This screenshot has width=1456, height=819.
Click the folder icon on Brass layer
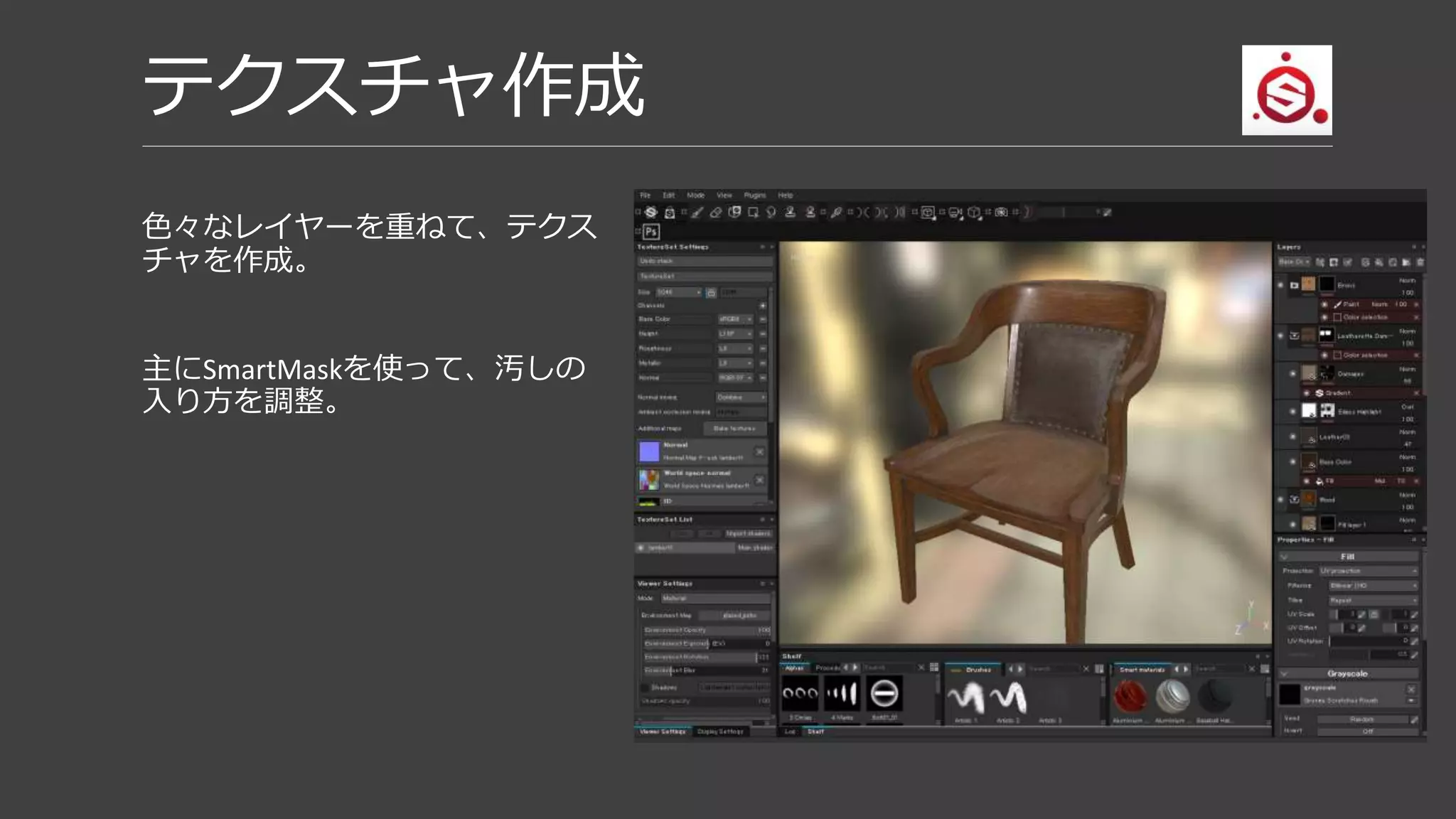click(x=1294, y=285)
